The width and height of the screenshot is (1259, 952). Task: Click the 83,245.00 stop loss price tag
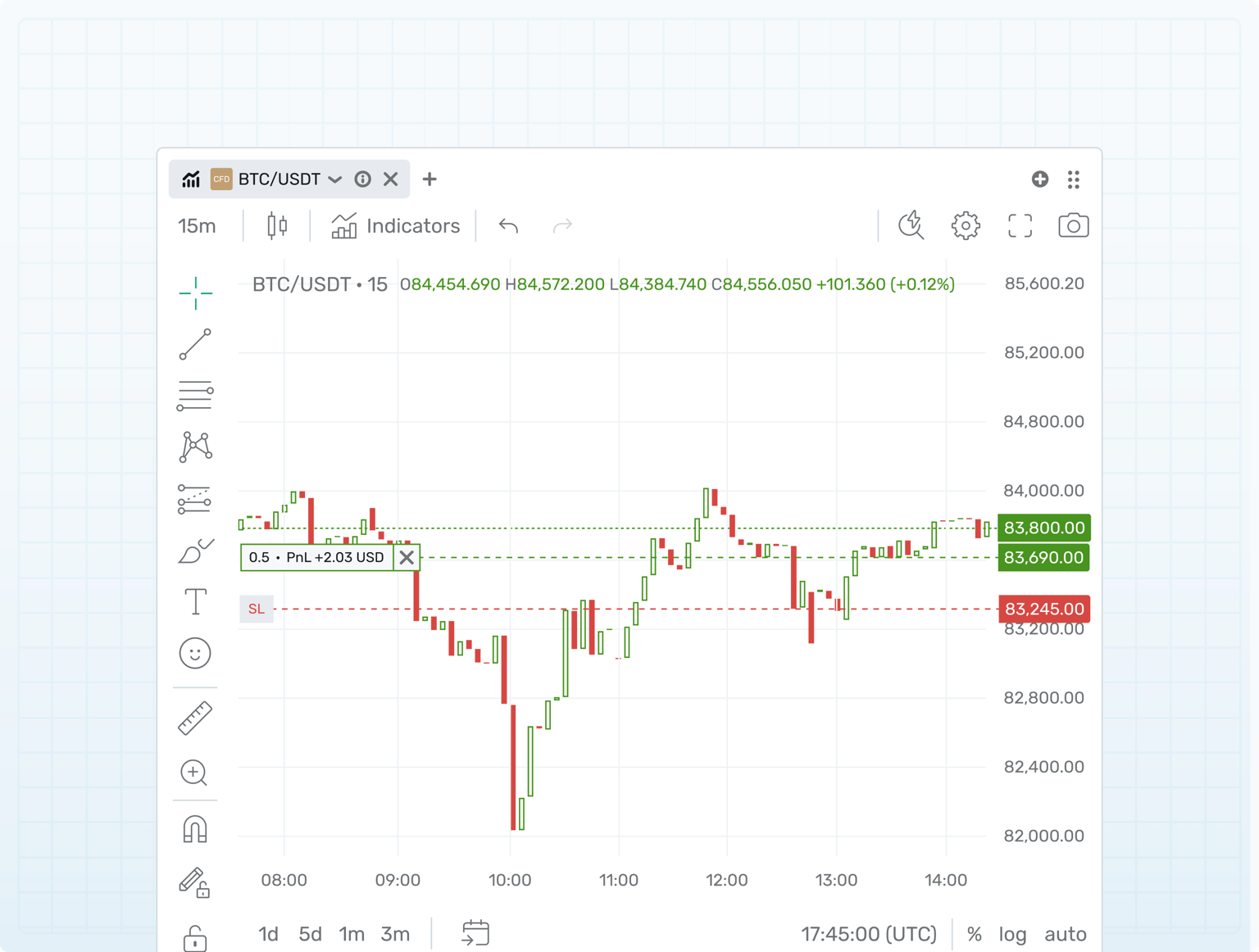tap(1044, 609)
